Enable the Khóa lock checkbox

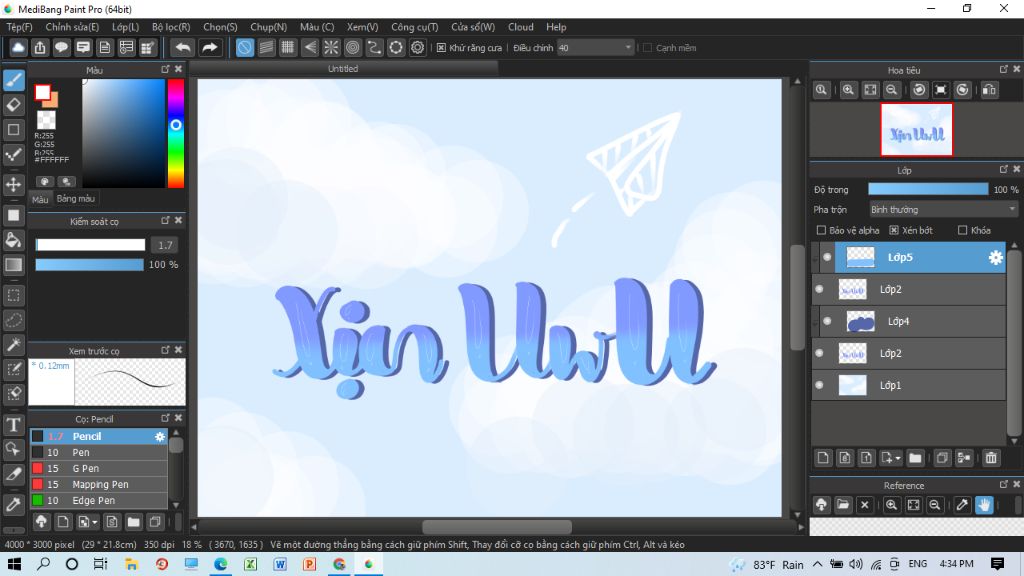pyautogui.click(x=962, y=231)
